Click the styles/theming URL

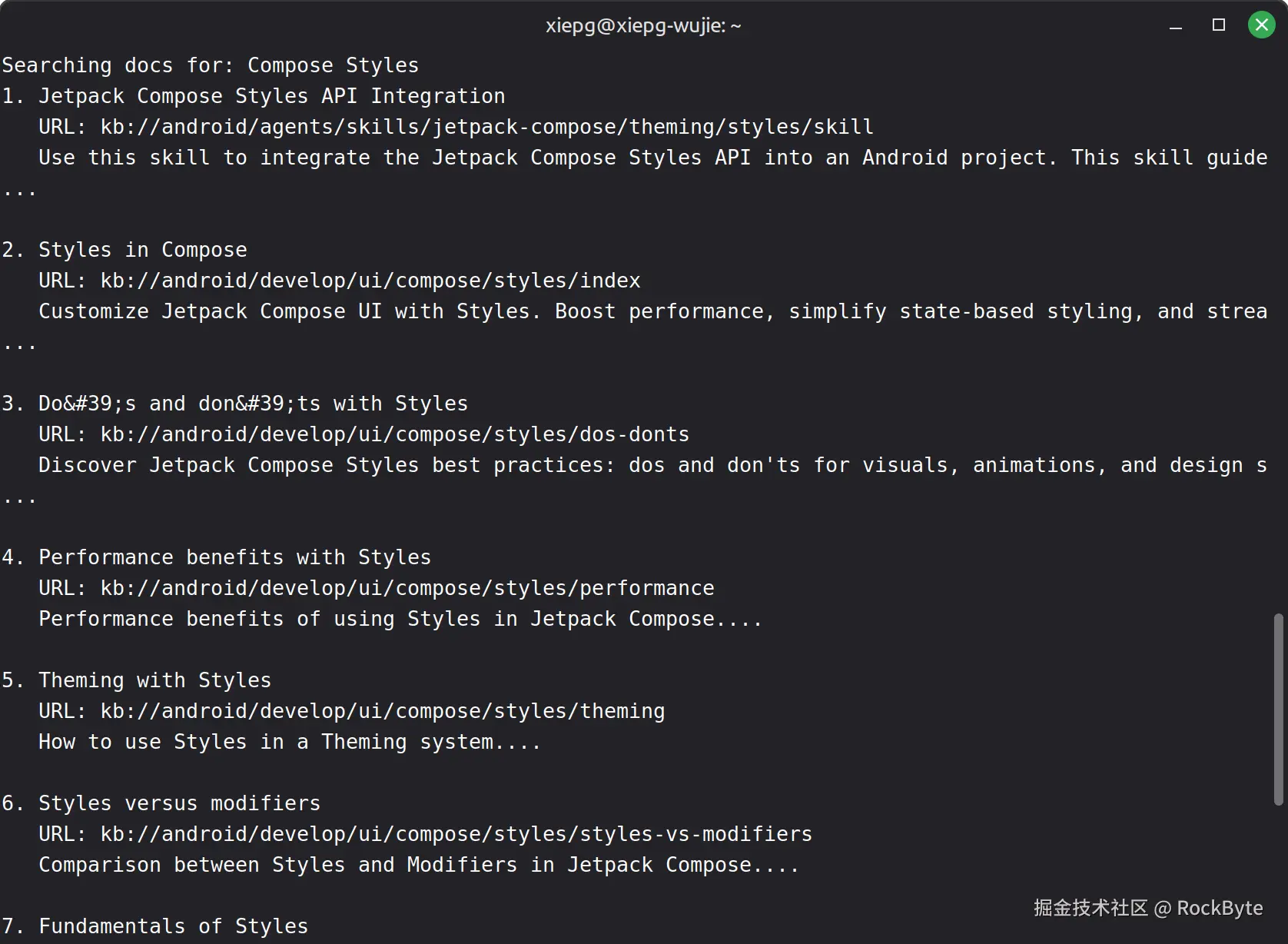pyautogui.click(x=383, y=711)
